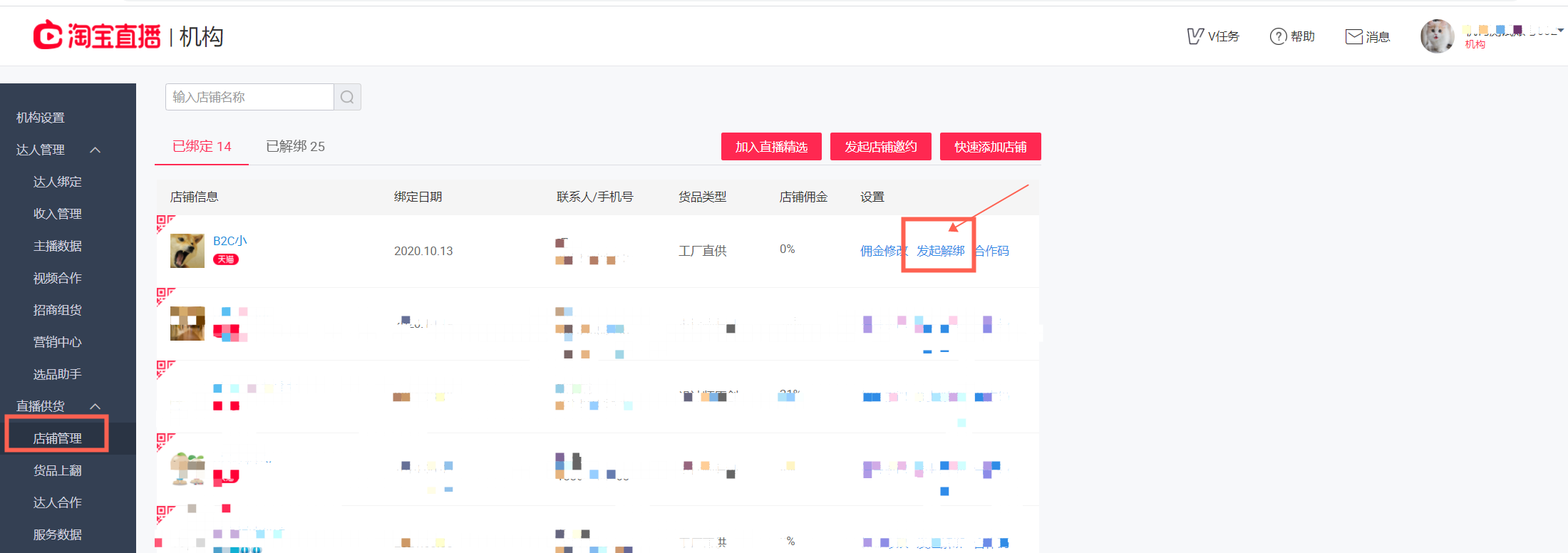
Task: Click the 店铺信息 column header
Action: 194,197
